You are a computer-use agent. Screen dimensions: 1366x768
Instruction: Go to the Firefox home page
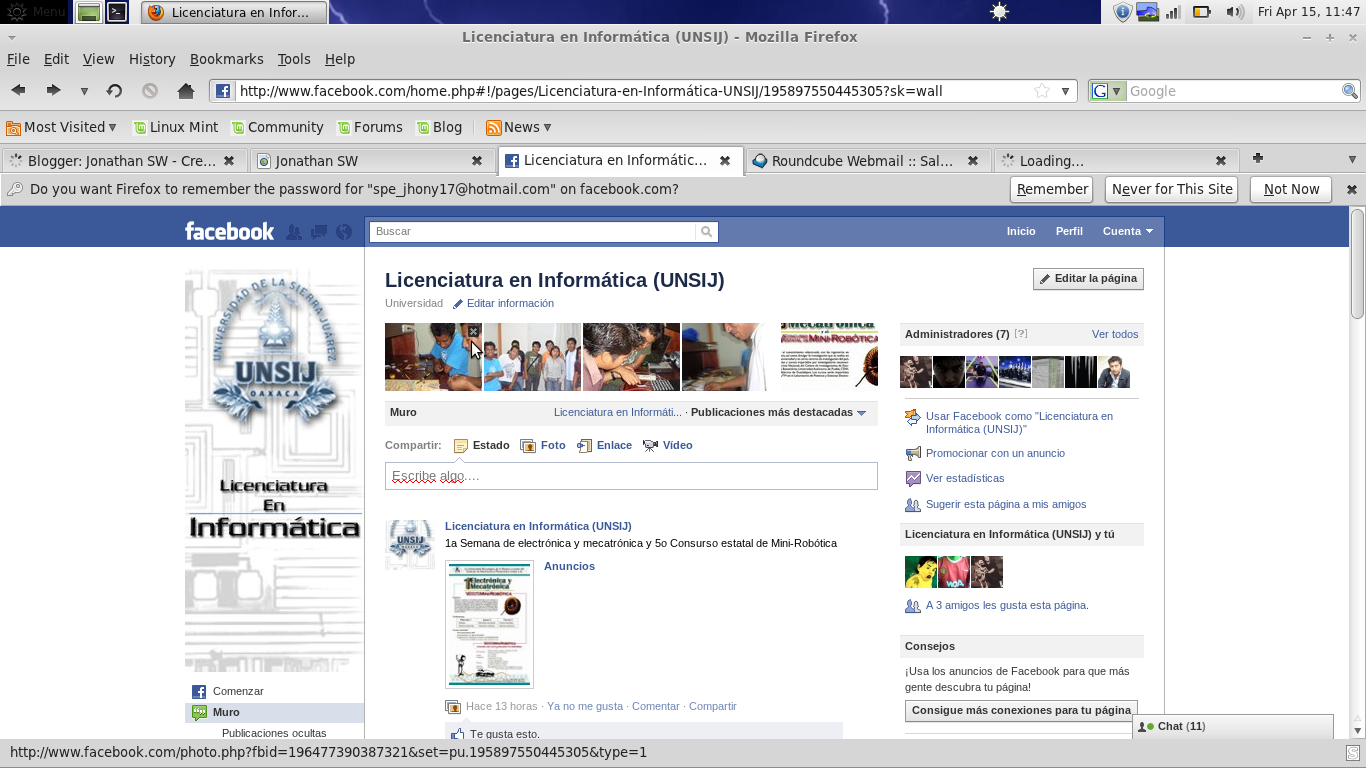pos(186,91)
